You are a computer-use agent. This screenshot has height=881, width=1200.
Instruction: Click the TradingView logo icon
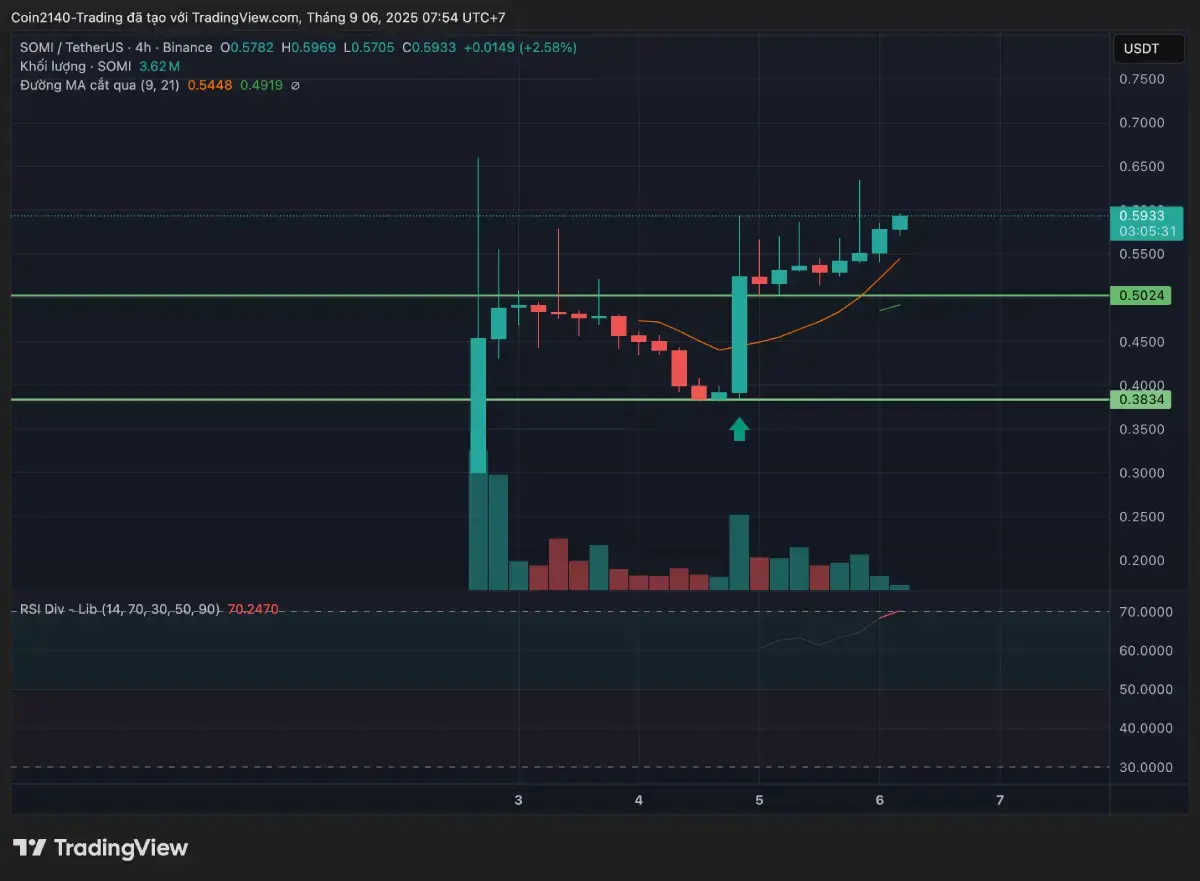(29, 848)
